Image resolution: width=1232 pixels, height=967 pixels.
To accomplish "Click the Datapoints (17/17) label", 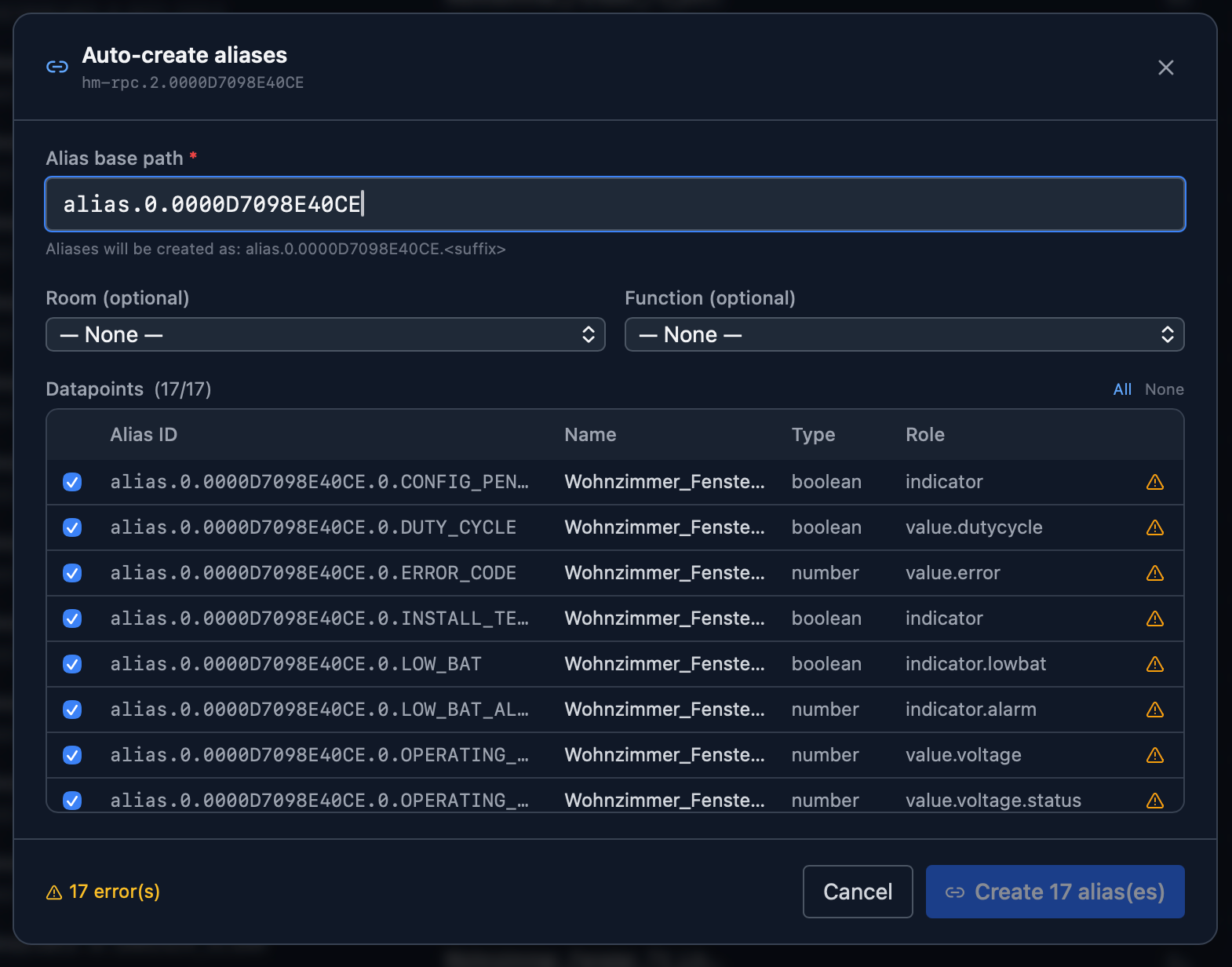I will [x=129, y=389].
